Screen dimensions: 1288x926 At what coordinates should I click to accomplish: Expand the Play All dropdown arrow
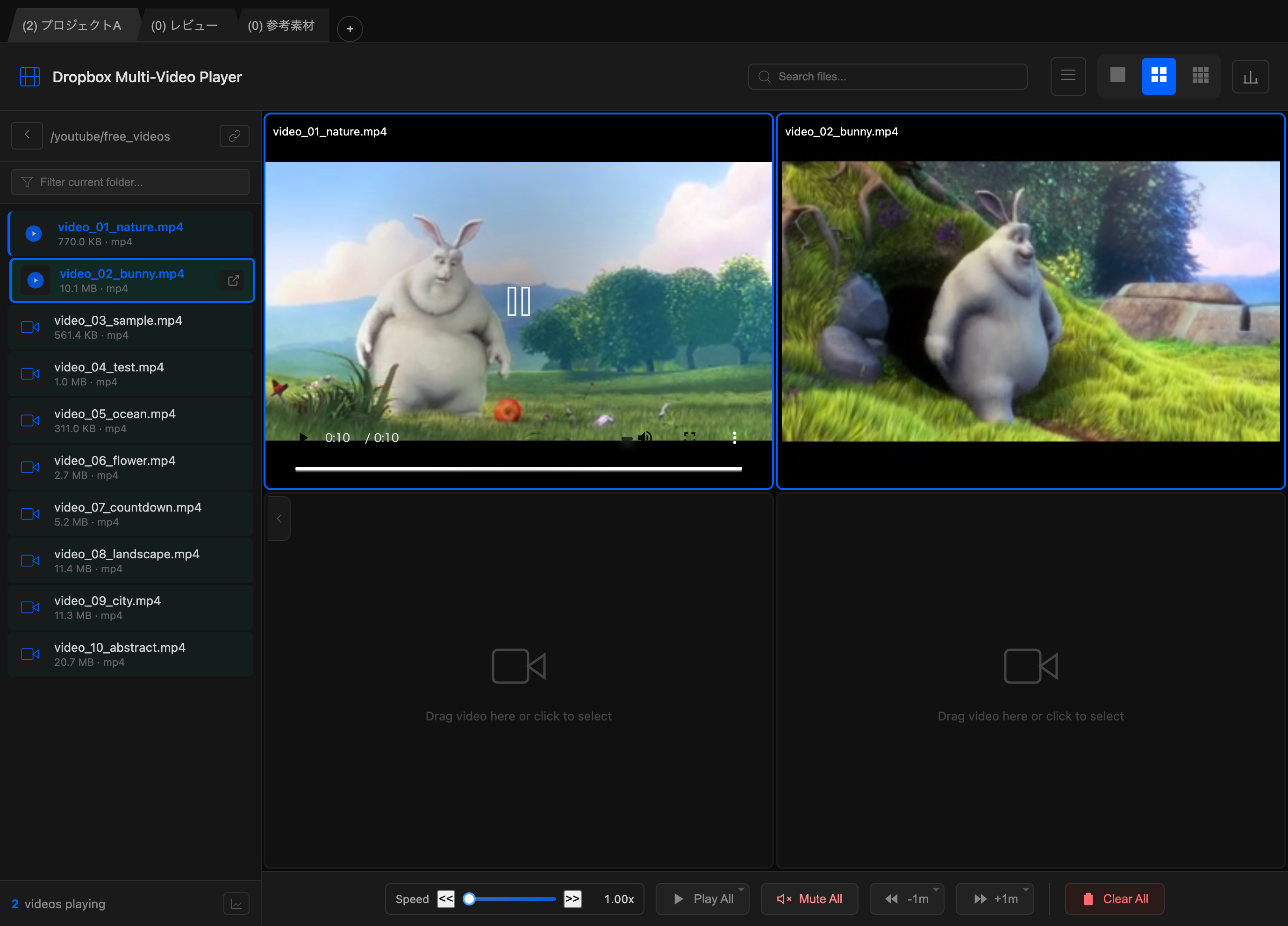pos(741,890)
